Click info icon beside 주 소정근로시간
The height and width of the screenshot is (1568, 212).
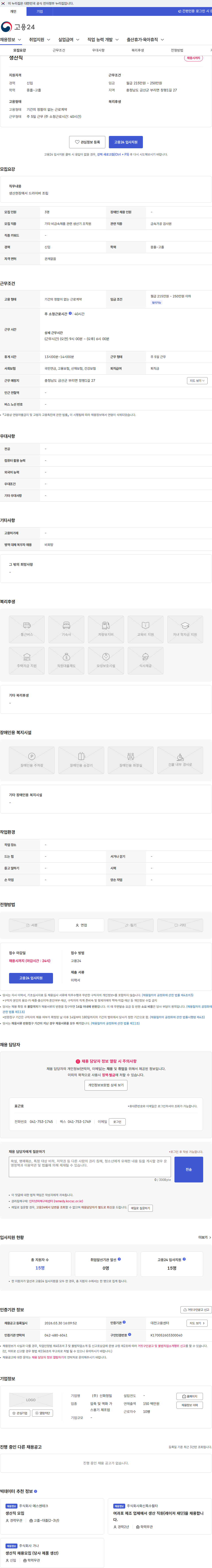[70, 314]
